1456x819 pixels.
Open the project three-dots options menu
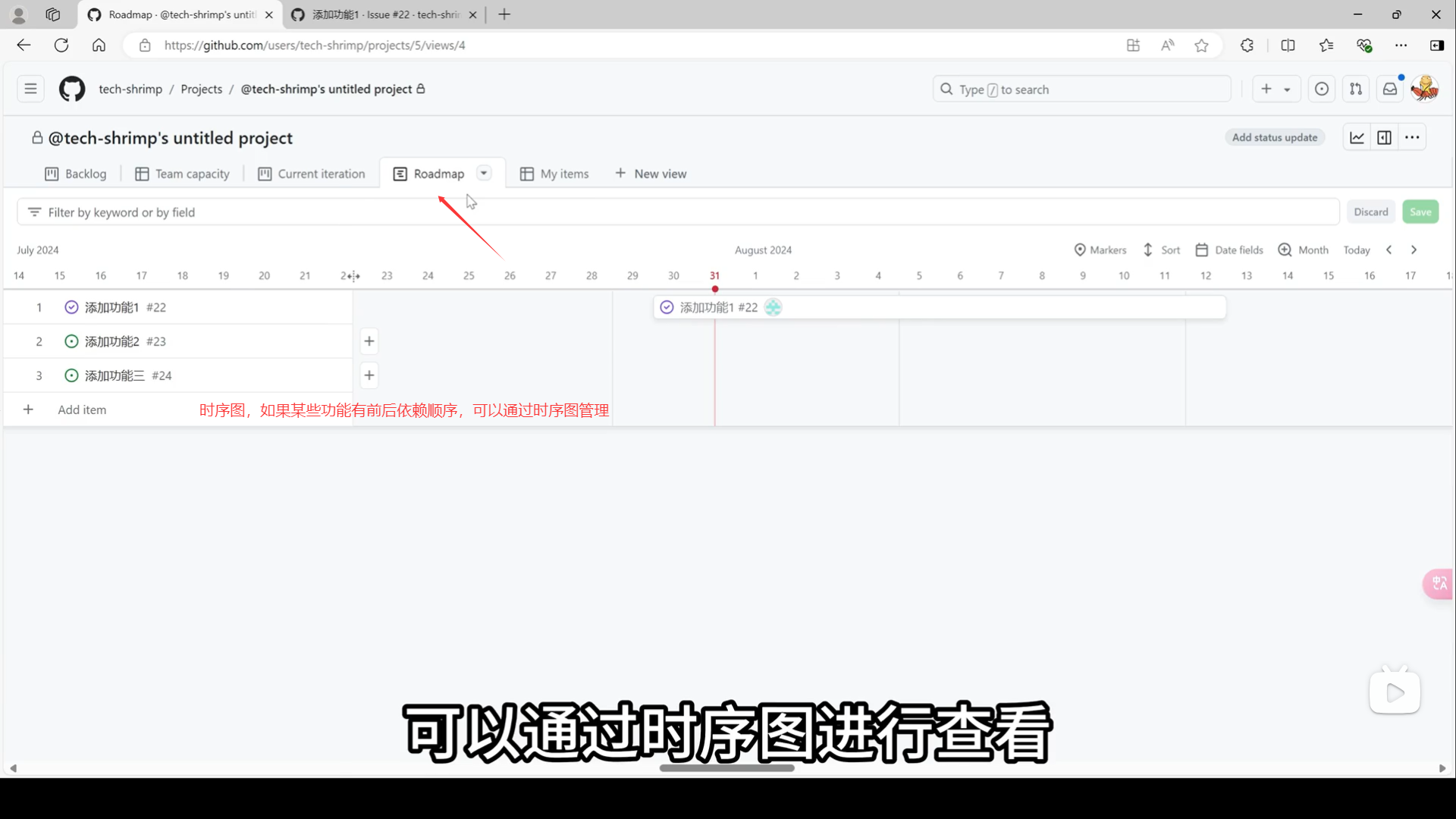tap(1411, 137)
